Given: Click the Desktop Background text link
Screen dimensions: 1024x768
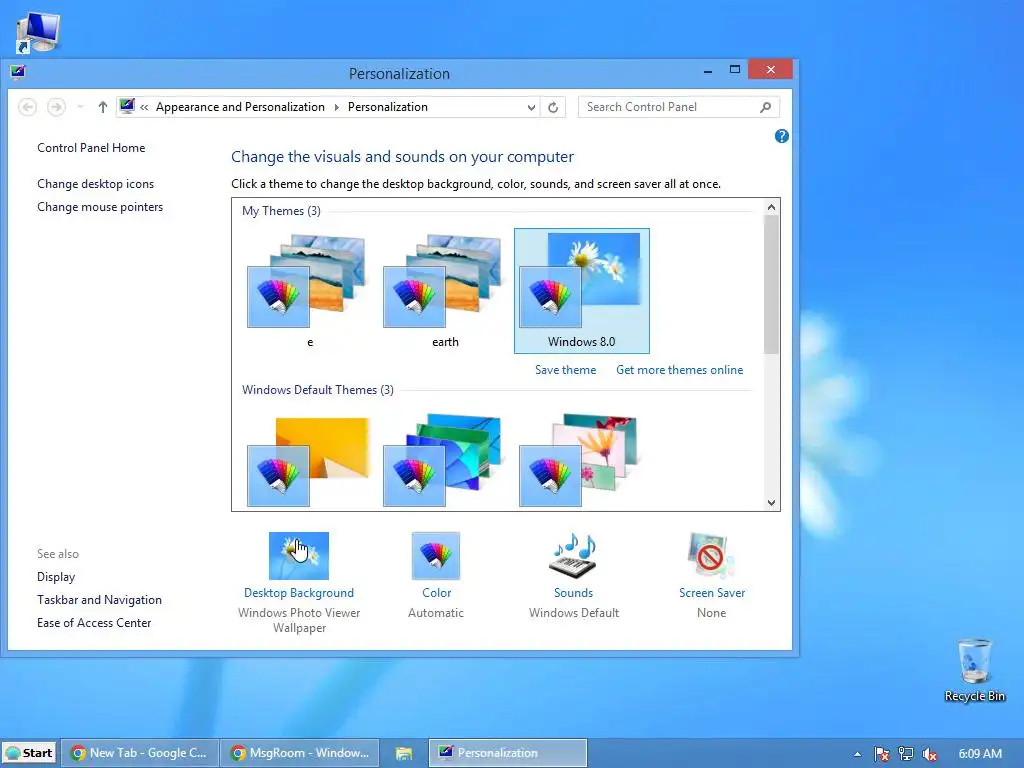Looking at the screenshot, I should (298, 592).
